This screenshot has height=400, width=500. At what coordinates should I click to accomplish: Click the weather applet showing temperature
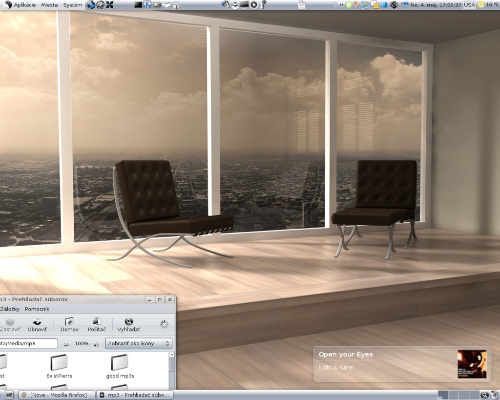coord(488,5)
